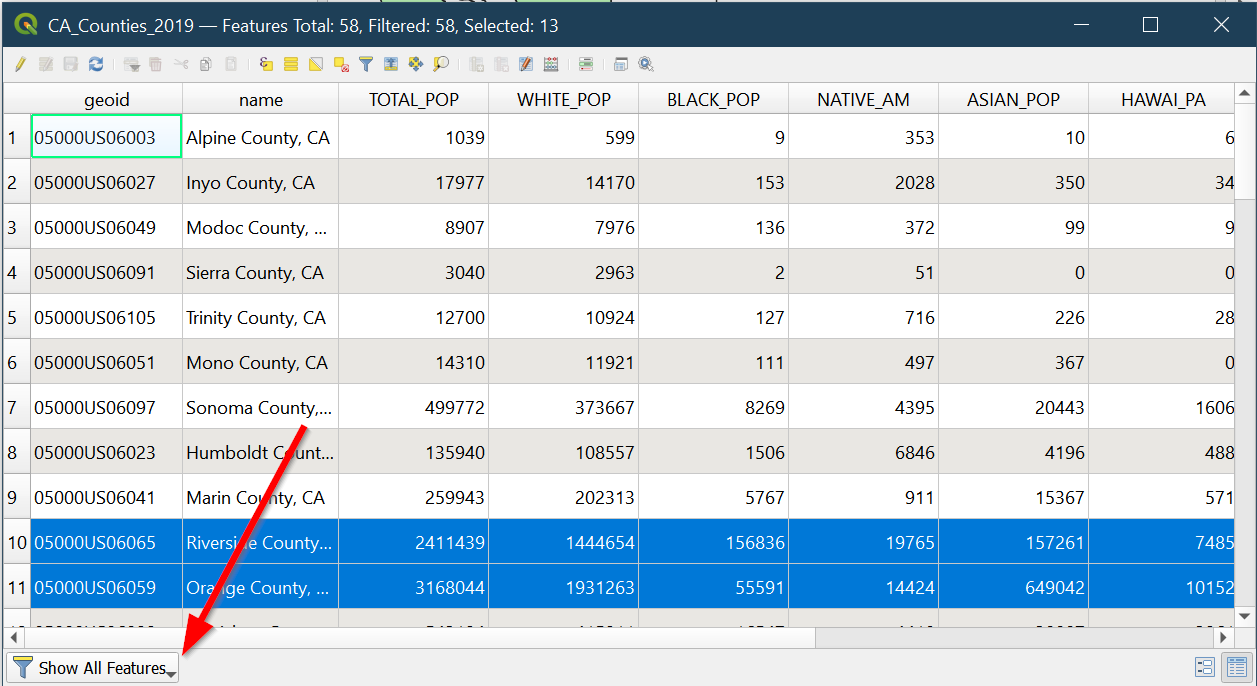Click the TOTAL_POP column header
1257x686 pixels.
413,99
